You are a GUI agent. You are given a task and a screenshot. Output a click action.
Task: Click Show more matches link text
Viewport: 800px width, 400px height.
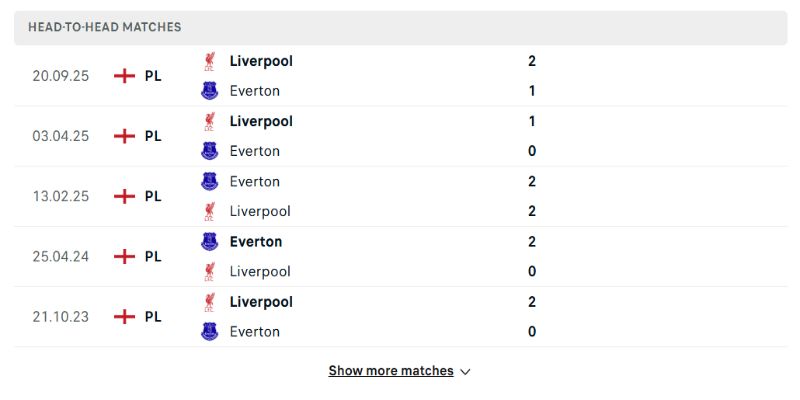[391, 371]
